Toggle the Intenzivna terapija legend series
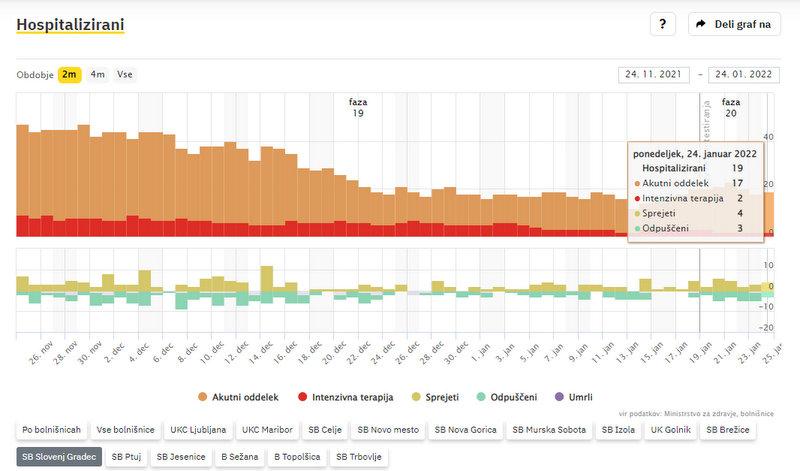800x471 pixels. 345,397
